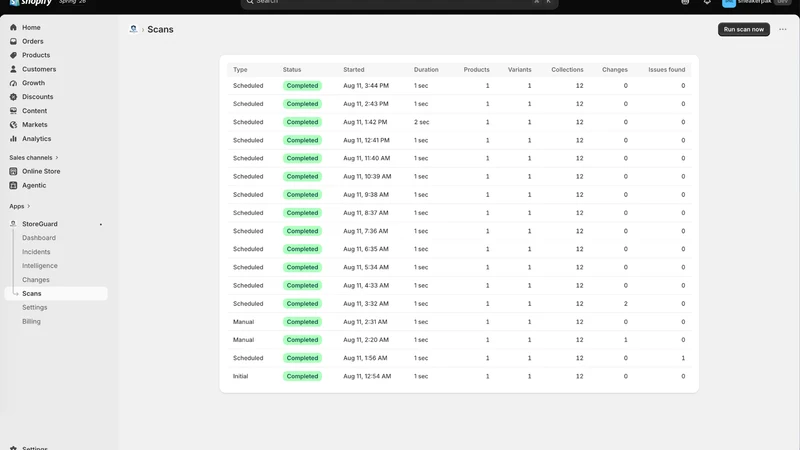Open StoreGuard Intelligence
This screenshot has height=450, width=800.
40,265
